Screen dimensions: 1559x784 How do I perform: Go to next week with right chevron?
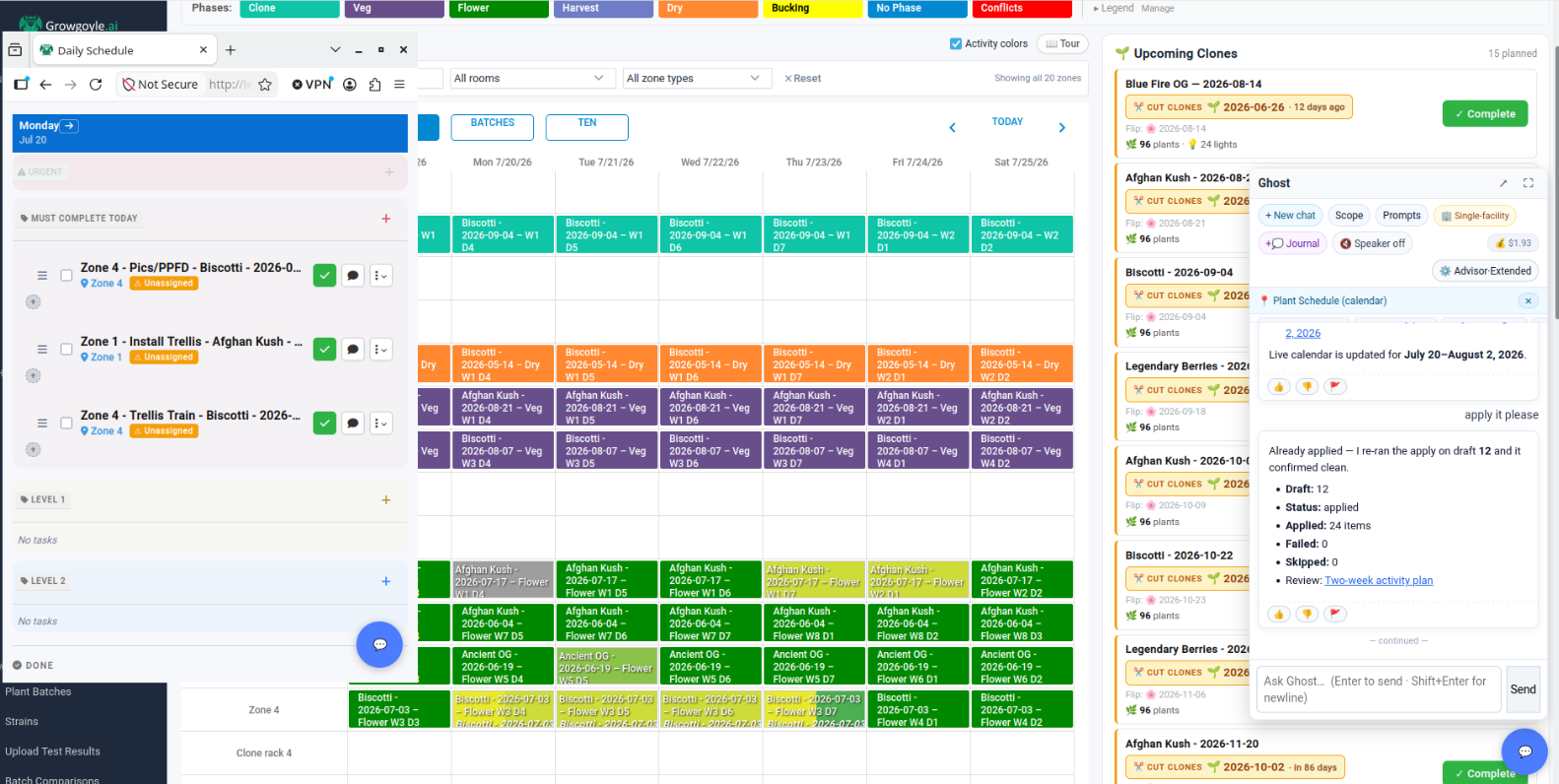point(1061,128)
